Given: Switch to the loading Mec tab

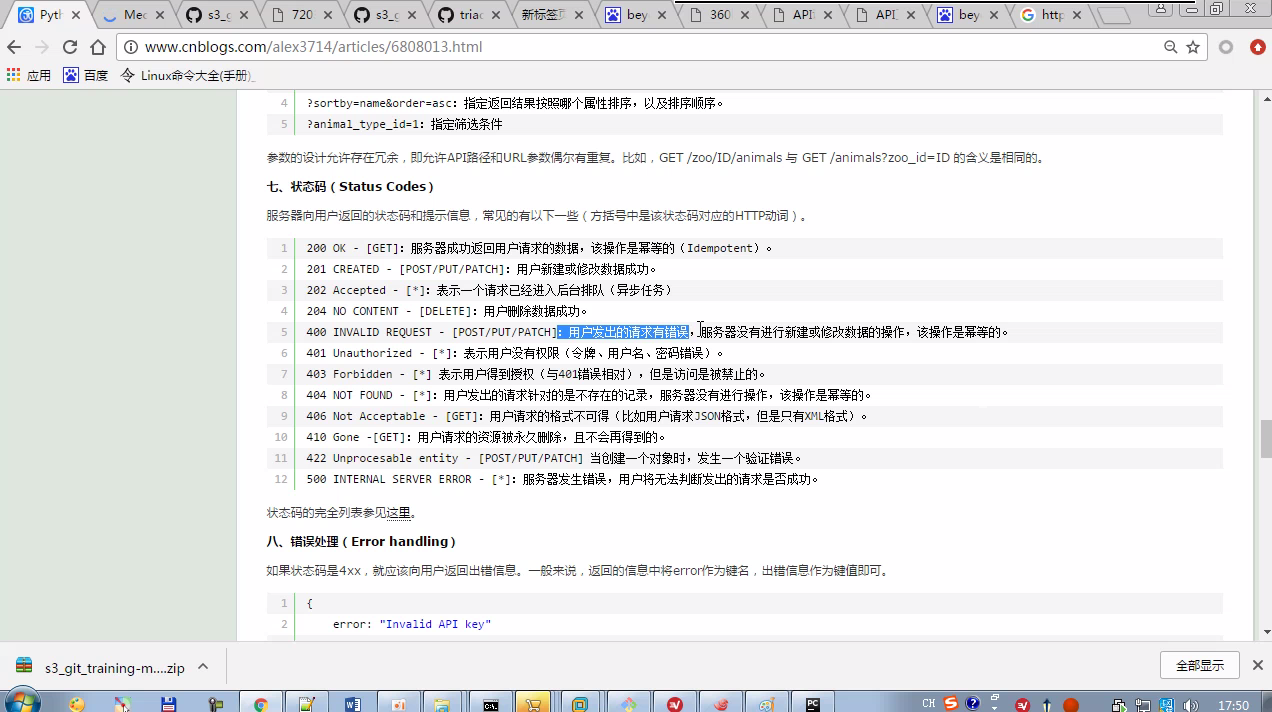Looking at the screenshot, I should (135, 15).
